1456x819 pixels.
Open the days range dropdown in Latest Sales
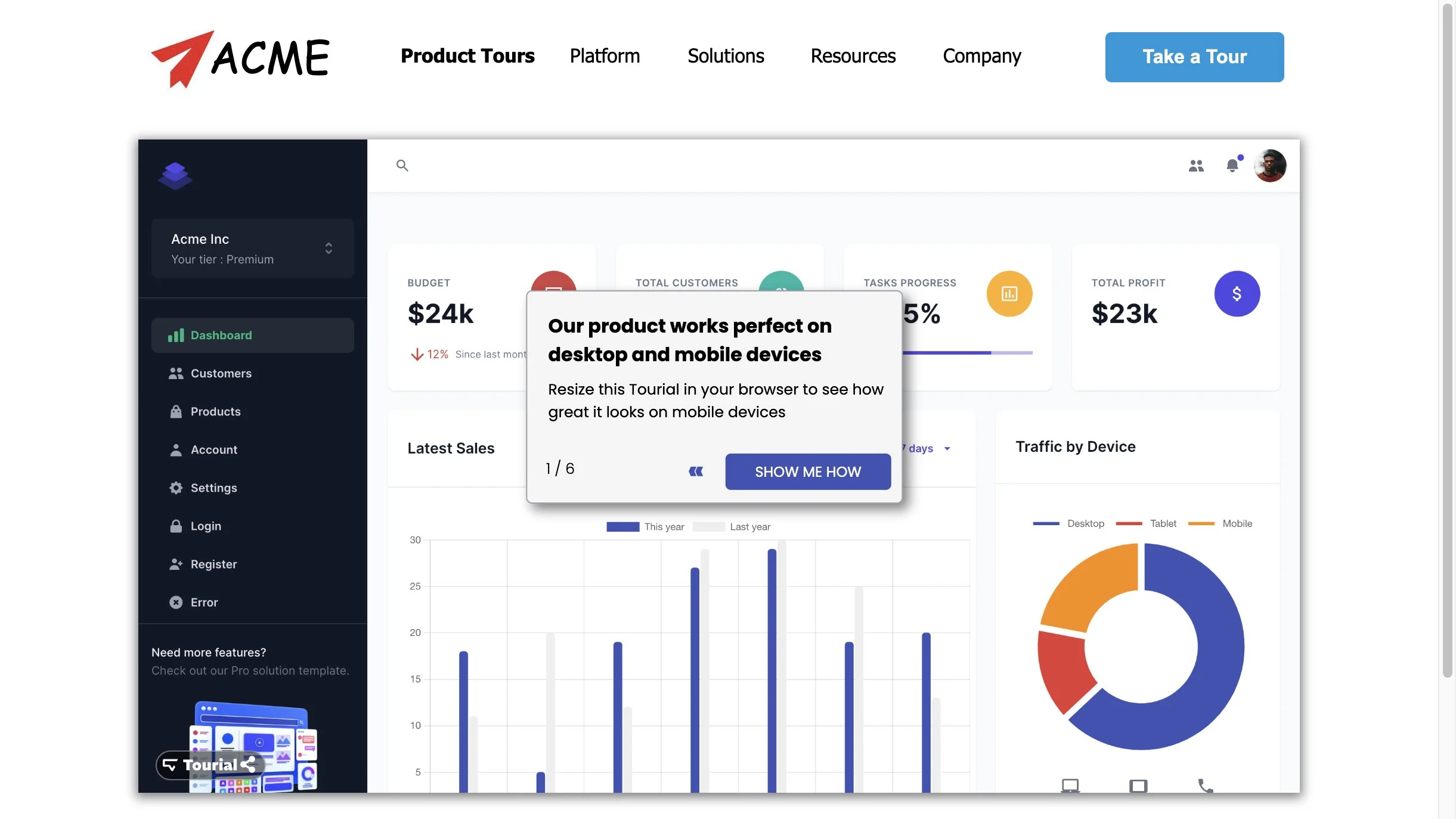point(928,449)
